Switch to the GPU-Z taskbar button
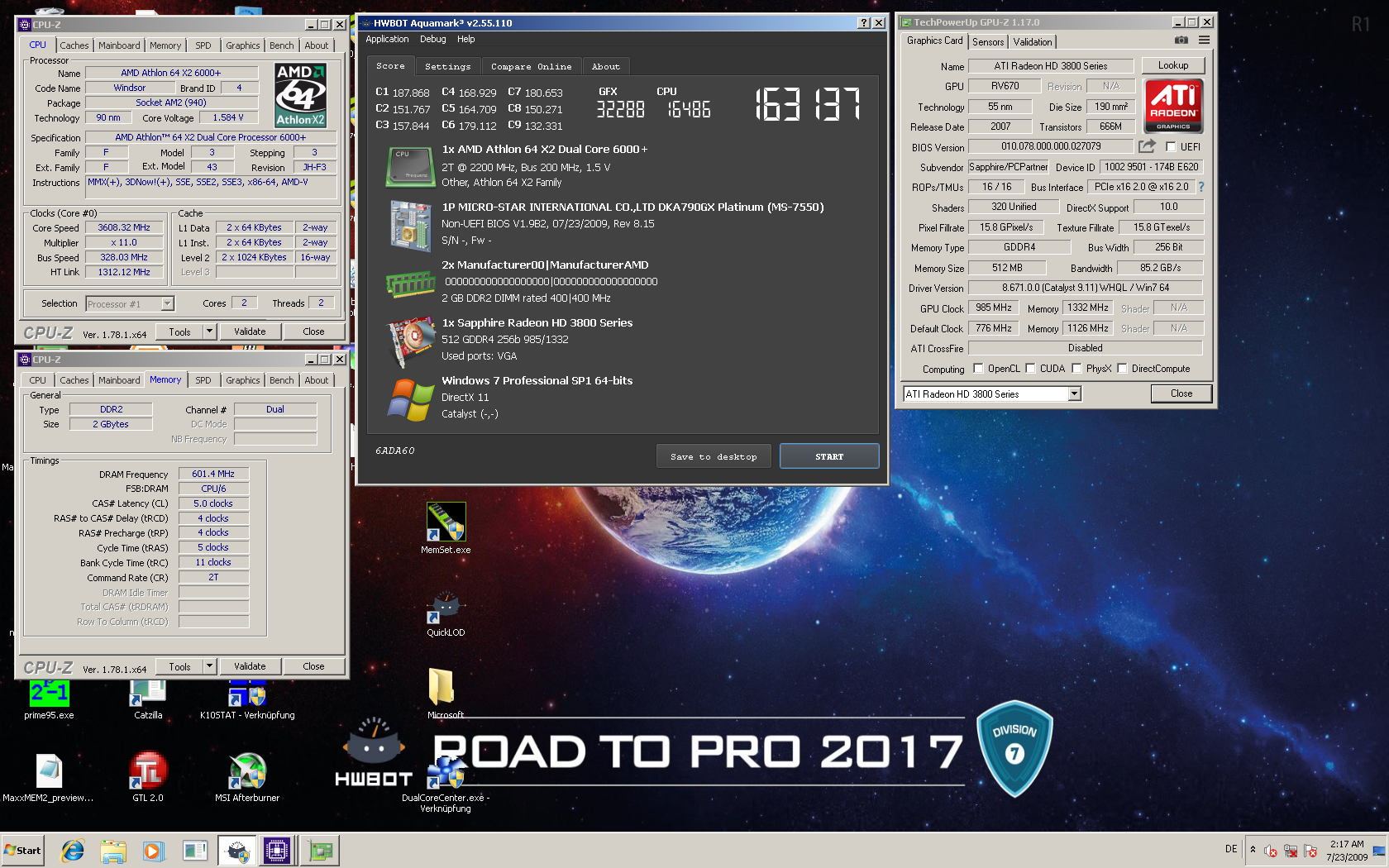 tap(319, 851)
